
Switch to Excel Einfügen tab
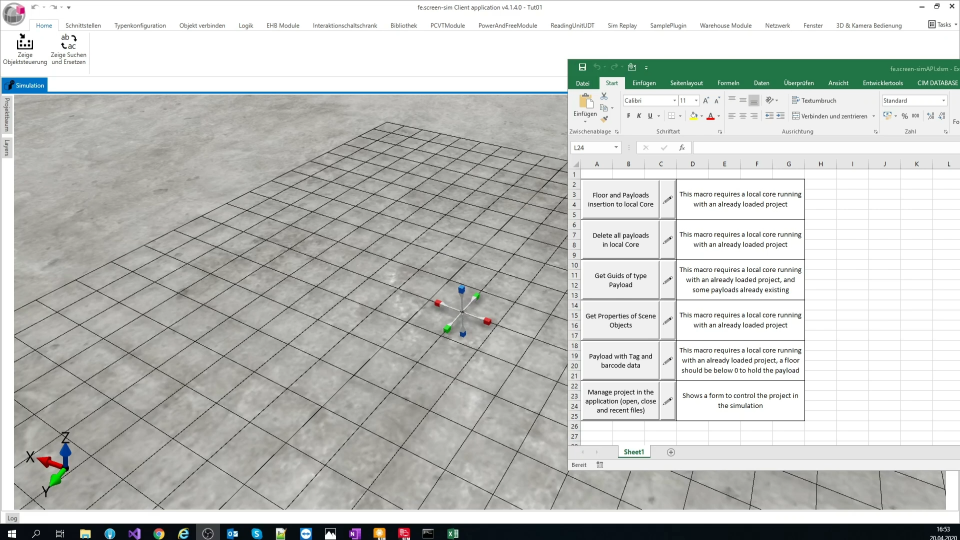click(x=644, y=83)
